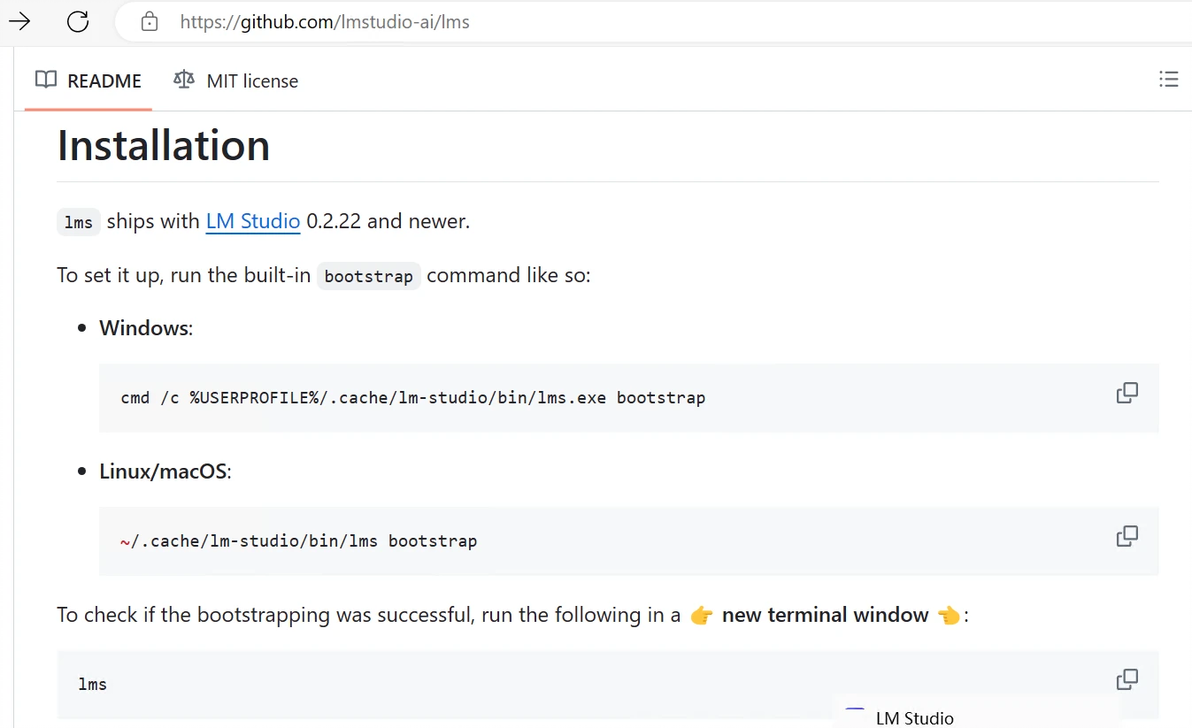The height and width of the screenshot is (728, 1192).
Task: Click the Installation heading
Action: 164,145
